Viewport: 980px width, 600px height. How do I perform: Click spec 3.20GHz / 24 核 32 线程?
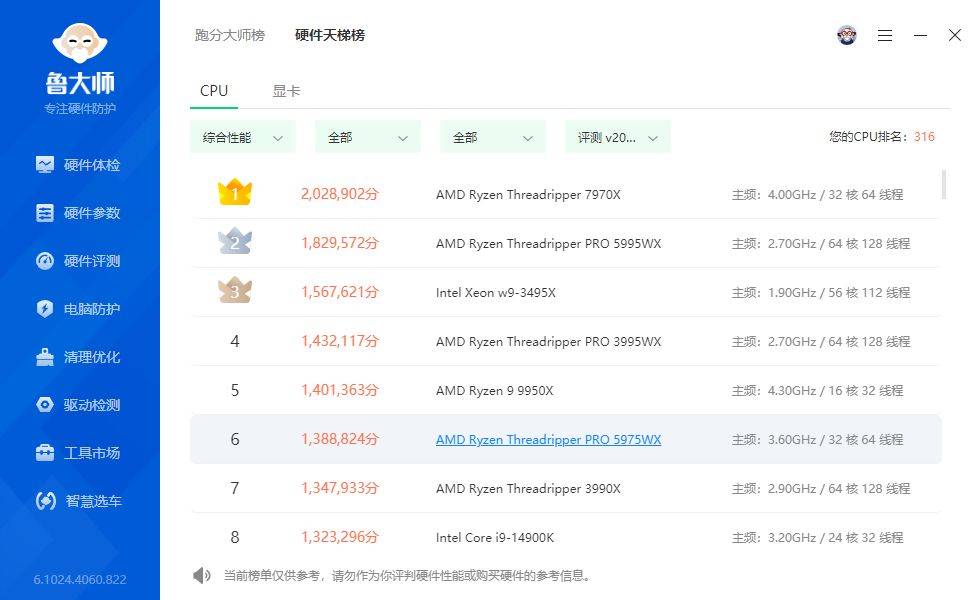click(x=835, y=538)
